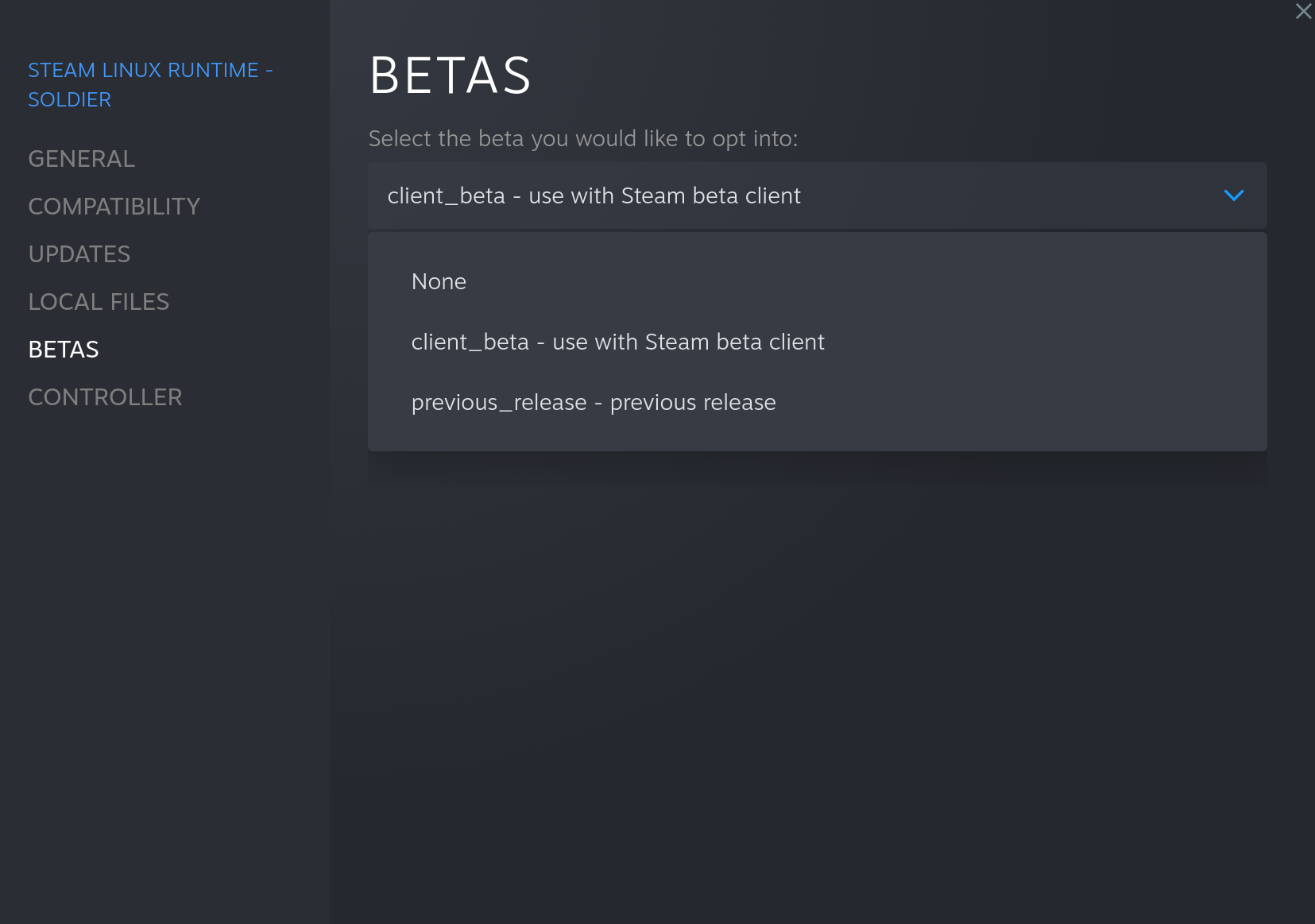
Task: Click the BETAS page heading
Action: coord(451,75)
